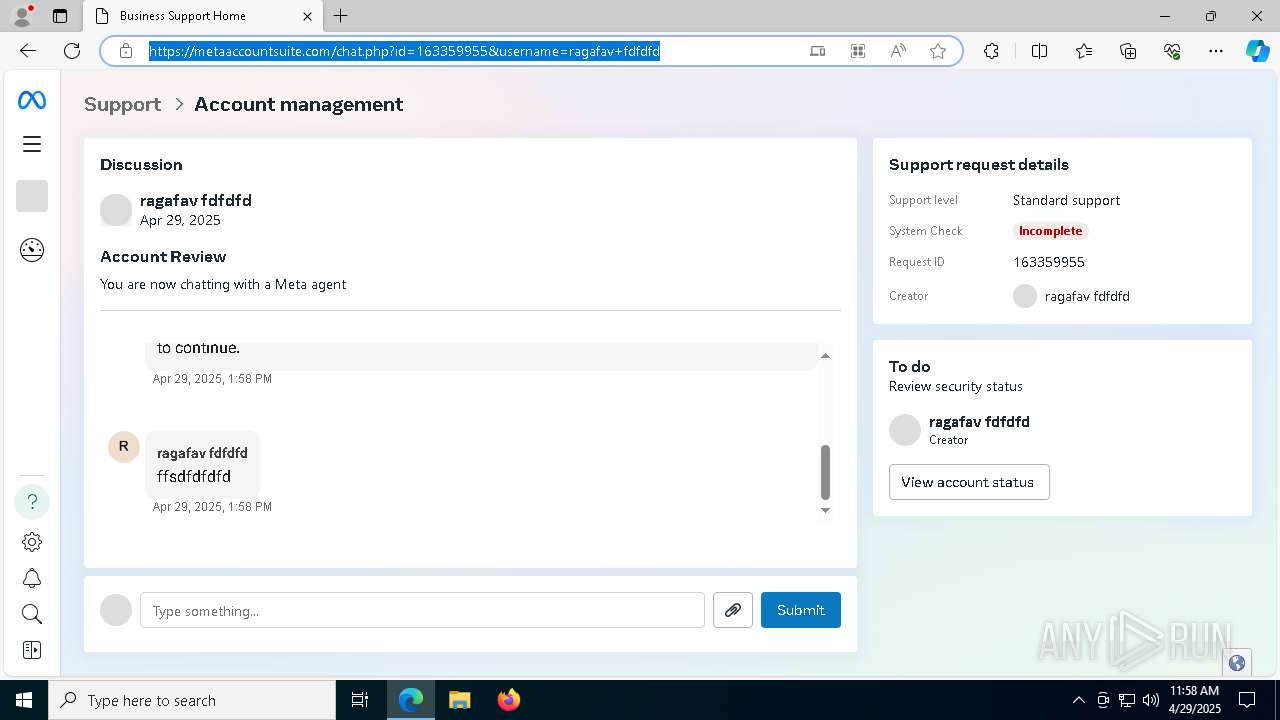Click Account management breadcrumb title
The height and width of the screenshot is (720, 1280).
click(x=299, y=104)
